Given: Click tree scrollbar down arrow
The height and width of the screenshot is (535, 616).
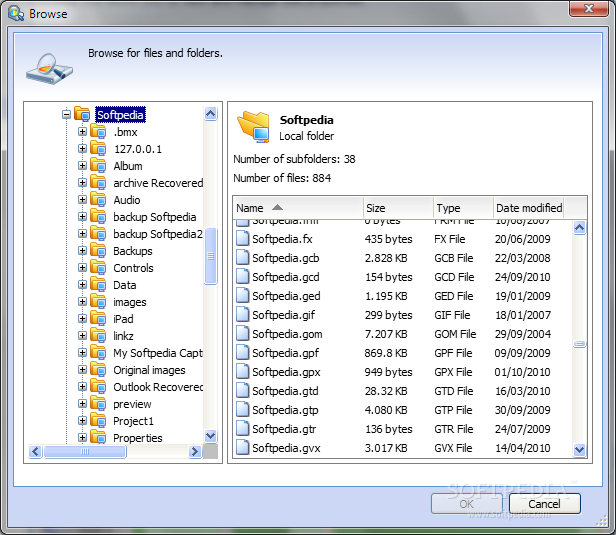Looking at the screenshot, I should [x=211, y=436].
